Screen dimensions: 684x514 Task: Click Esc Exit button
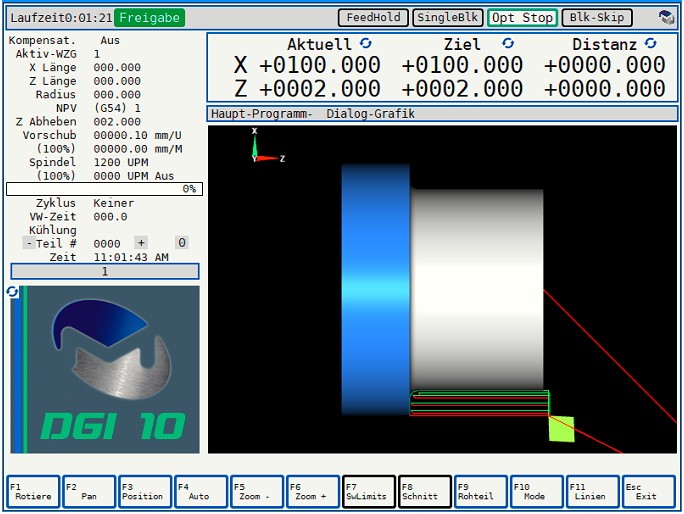pos(649,492)
